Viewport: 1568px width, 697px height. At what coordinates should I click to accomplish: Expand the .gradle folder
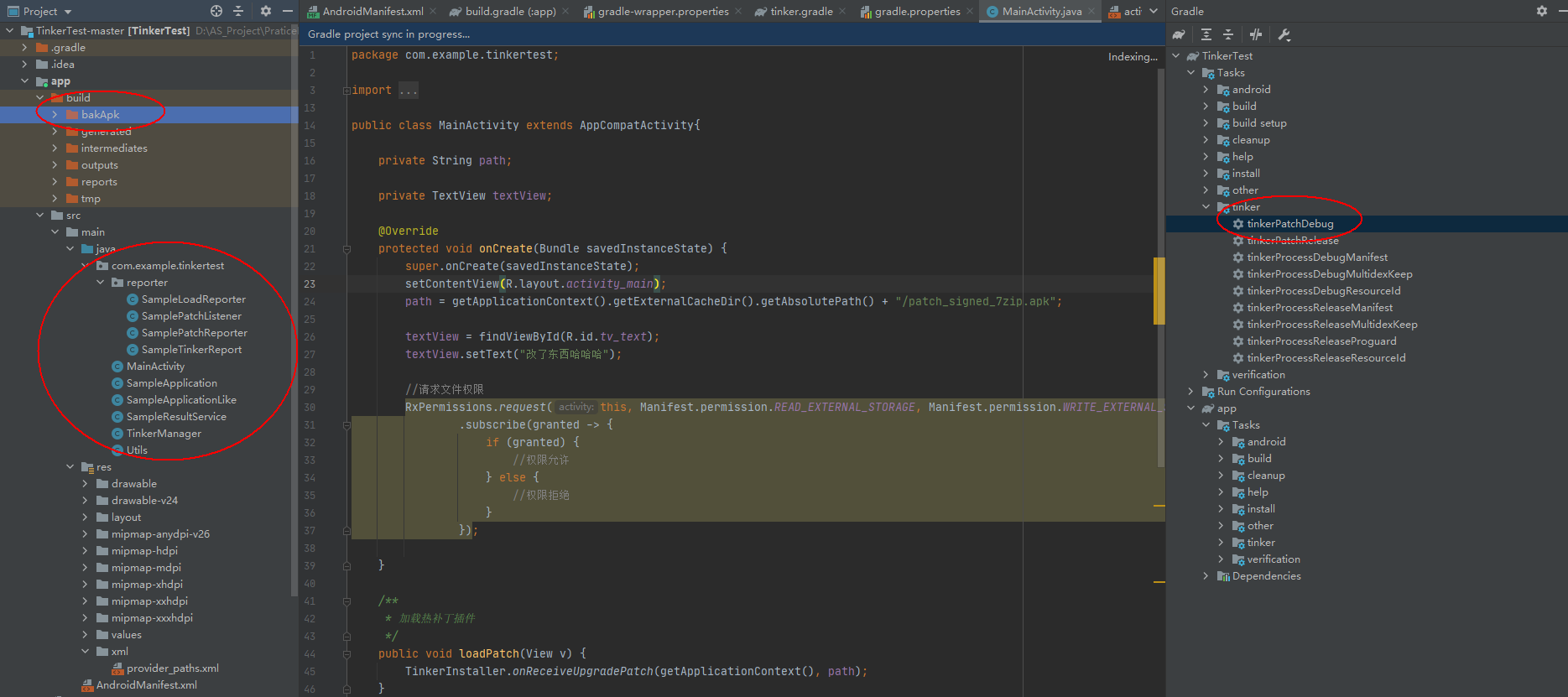pyautogui.click(x=24, y=48)
